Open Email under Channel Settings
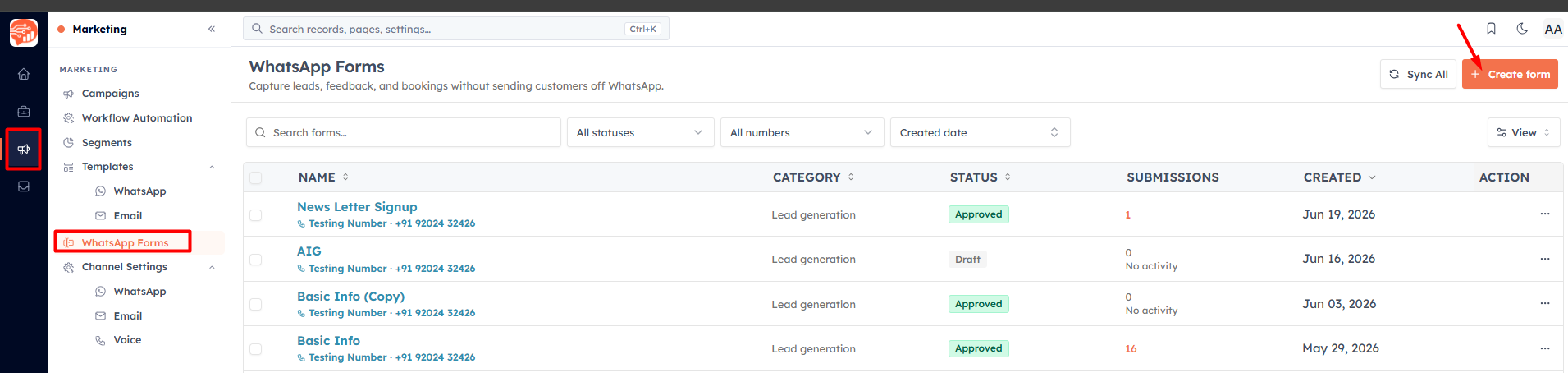1568x373 pixels. pos(127,316)
